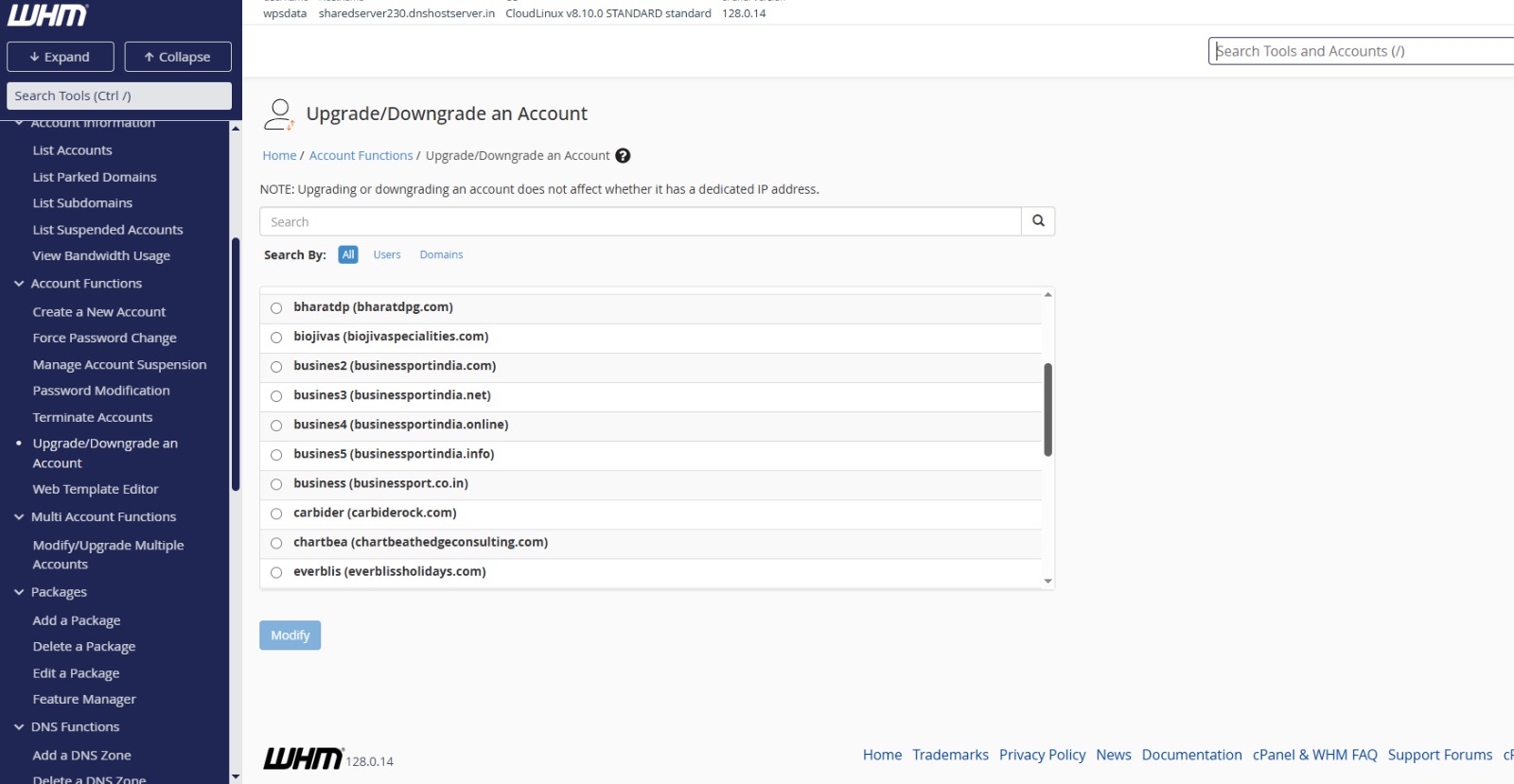Filter search by Domains

(x=441, y=255)
